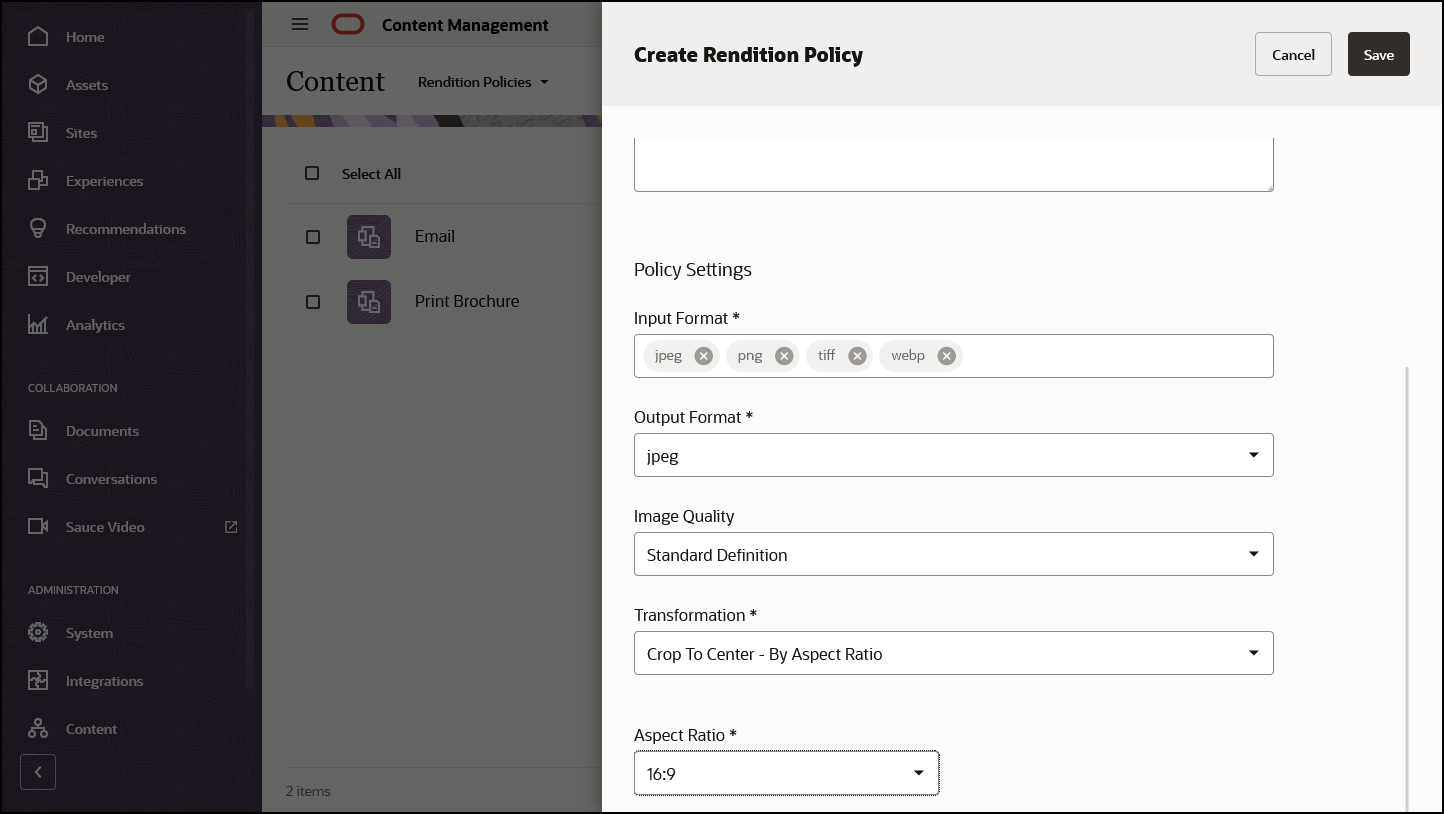Click the Email rendition policy icon
This screenshot has height=814, width=1444.
(x=369, y=237)
